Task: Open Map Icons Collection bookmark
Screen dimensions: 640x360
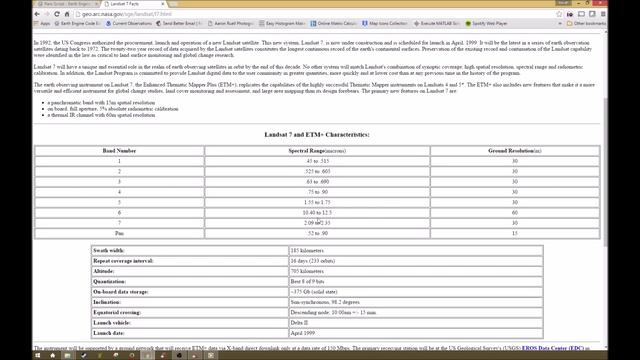Action: point(385,24)
